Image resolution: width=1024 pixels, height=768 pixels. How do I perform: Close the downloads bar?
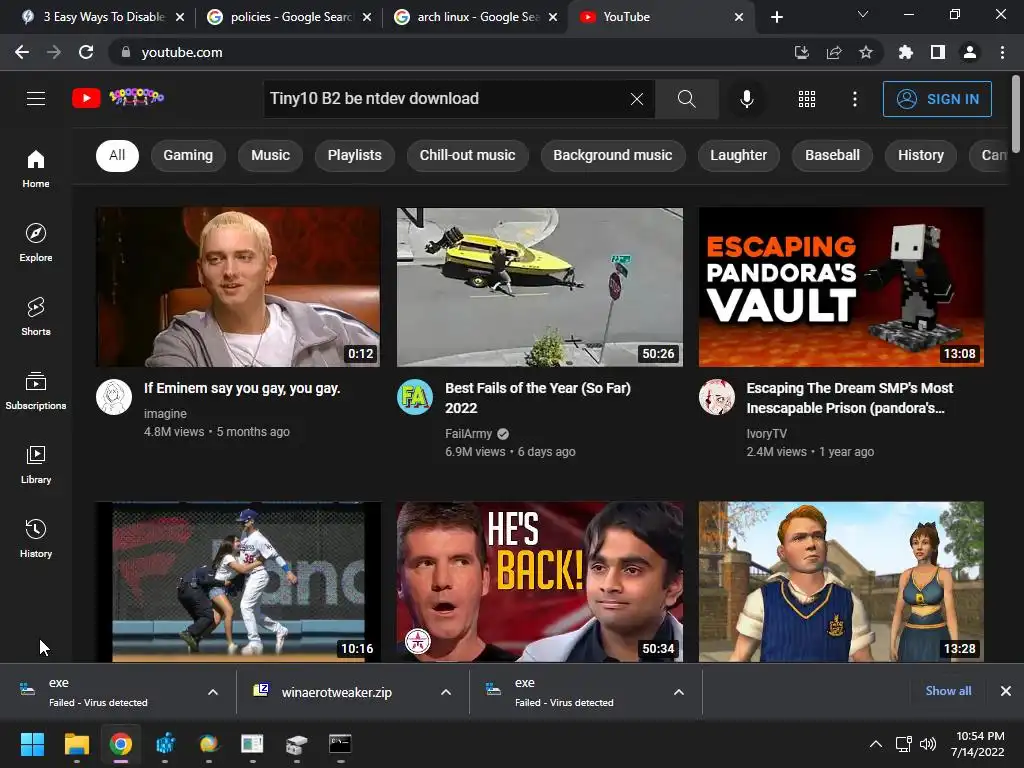click(x=1006, y=691)
